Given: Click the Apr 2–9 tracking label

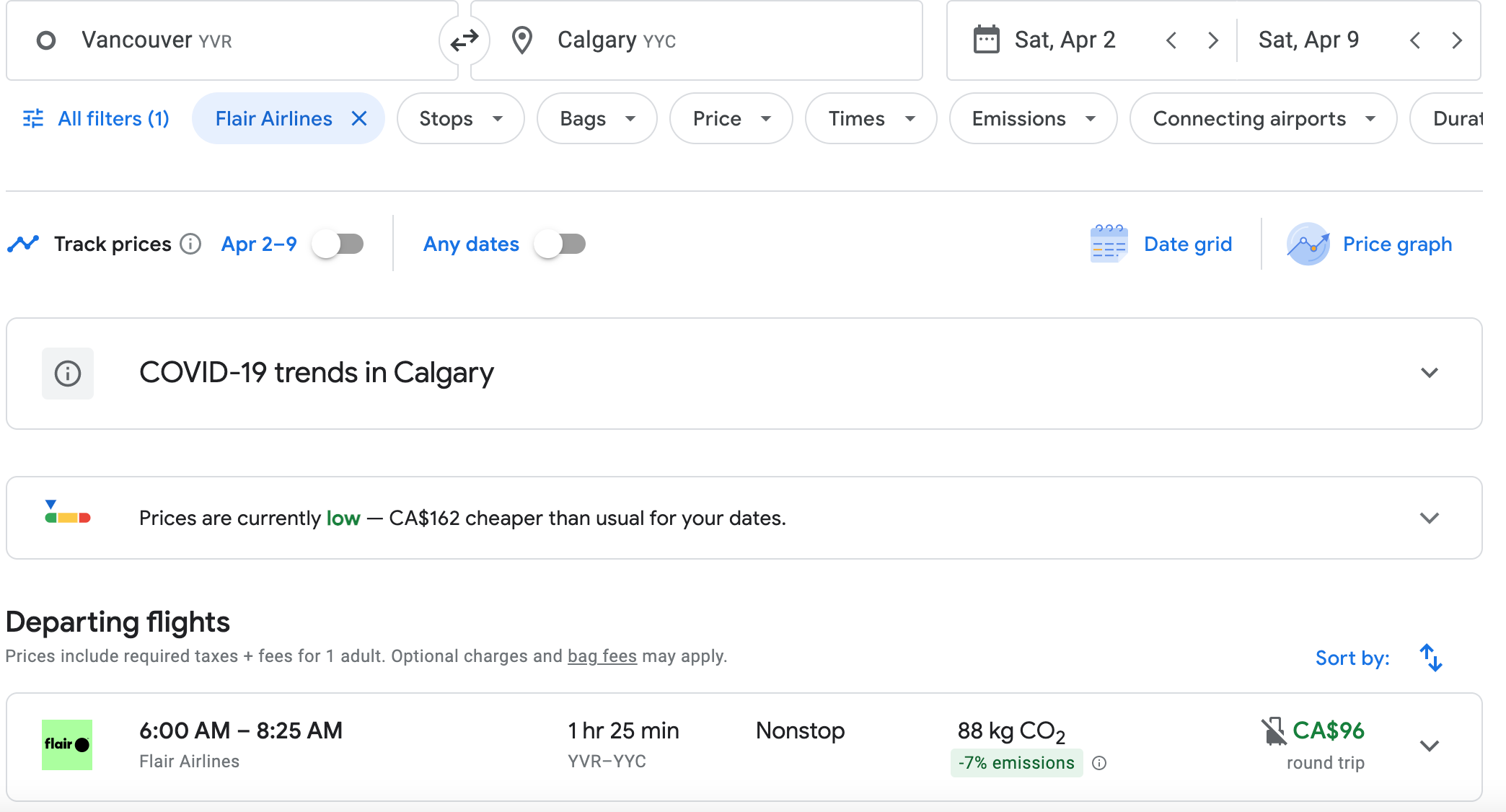Looking at the screenshot, I should click(259, 244).
